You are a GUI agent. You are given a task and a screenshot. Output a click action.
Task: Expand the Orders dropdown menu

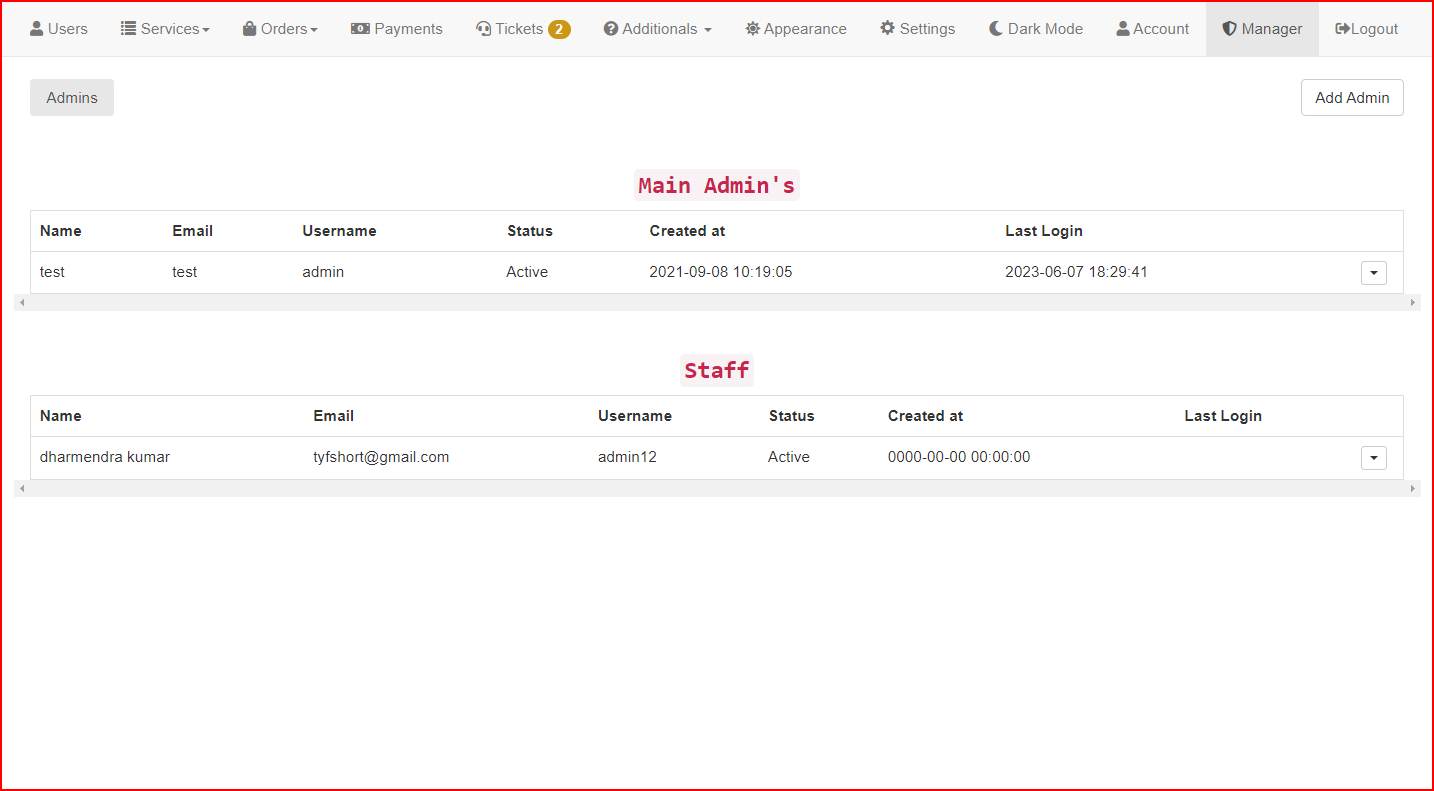pyautogui.click(x=280, y=29)
